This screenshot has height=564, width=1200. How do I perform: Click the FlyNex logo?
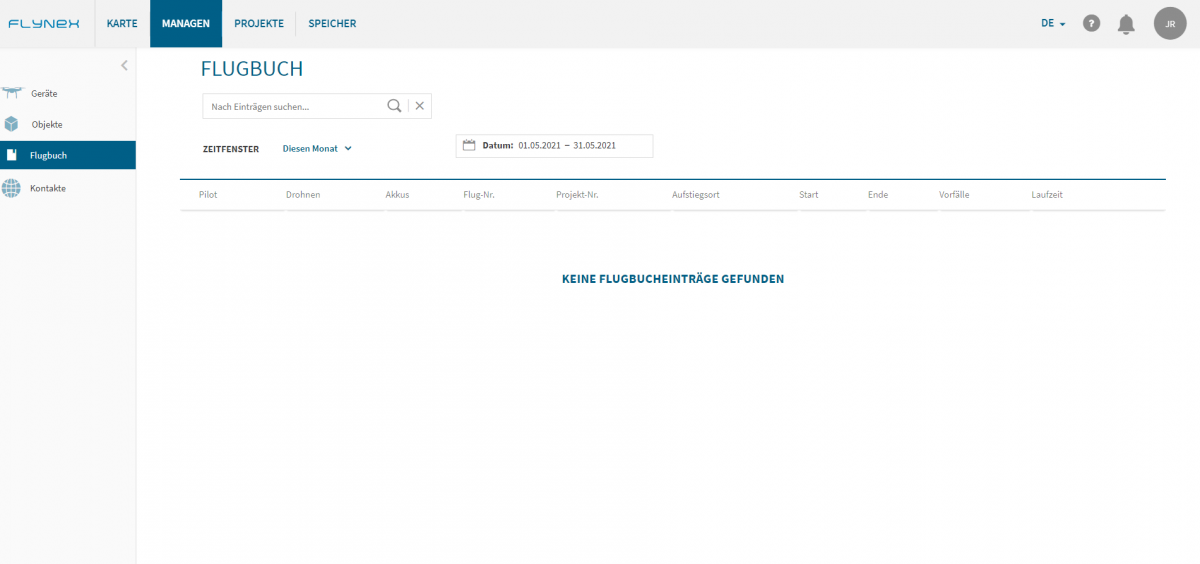pos(44,23)
